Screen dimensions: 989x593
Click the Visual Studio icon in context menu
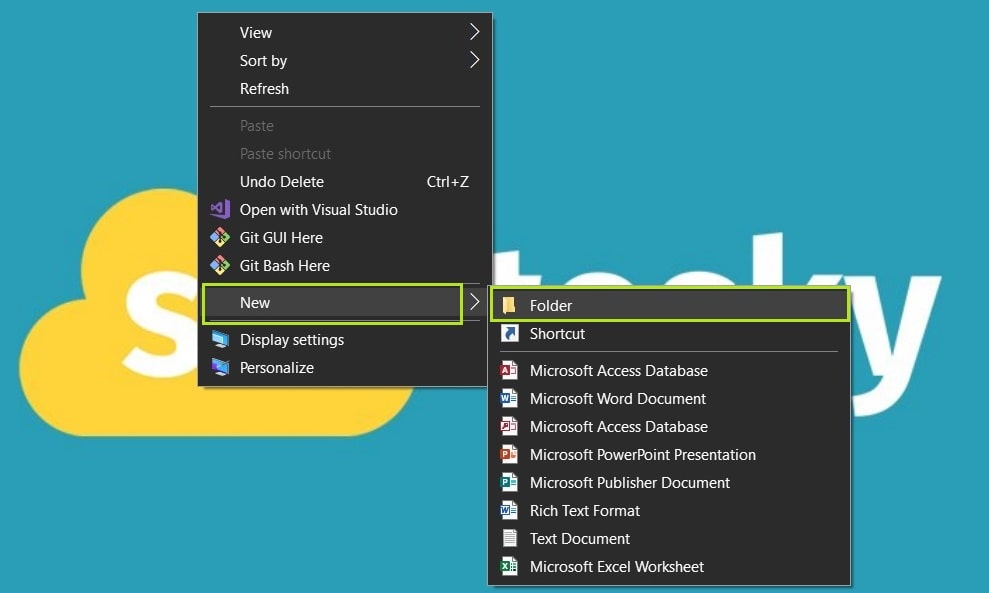tap(220, 209)
